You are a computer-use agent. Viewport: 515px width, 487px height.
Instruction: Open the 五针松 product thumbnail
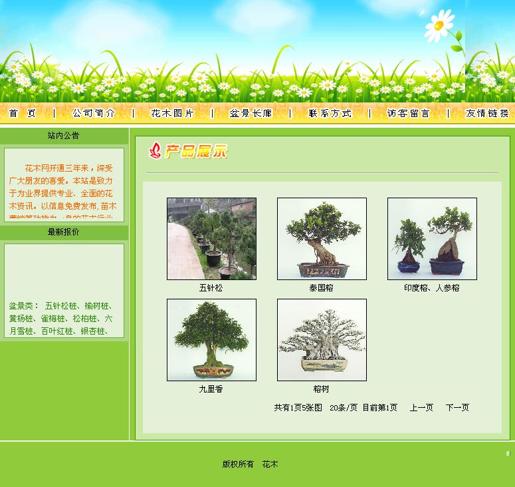212,238
